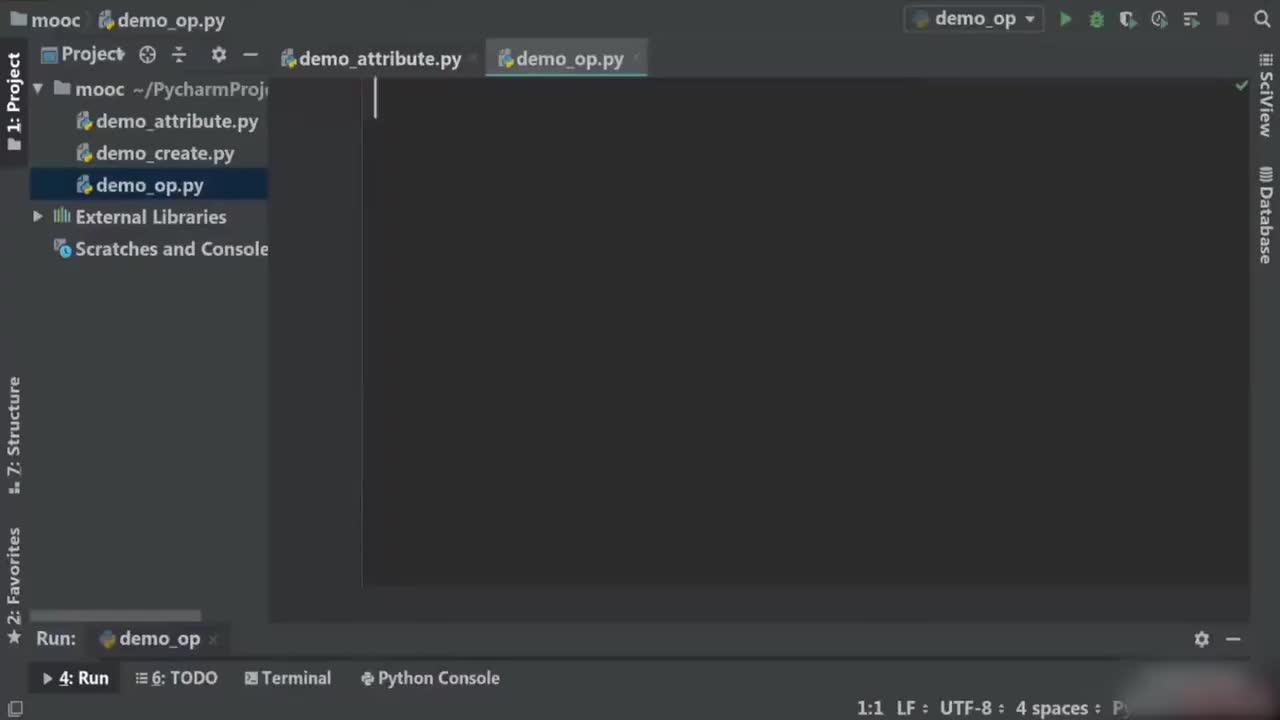Run demo_op with coverage icon
This screenshot has height=720, width=1280.
1127,19
